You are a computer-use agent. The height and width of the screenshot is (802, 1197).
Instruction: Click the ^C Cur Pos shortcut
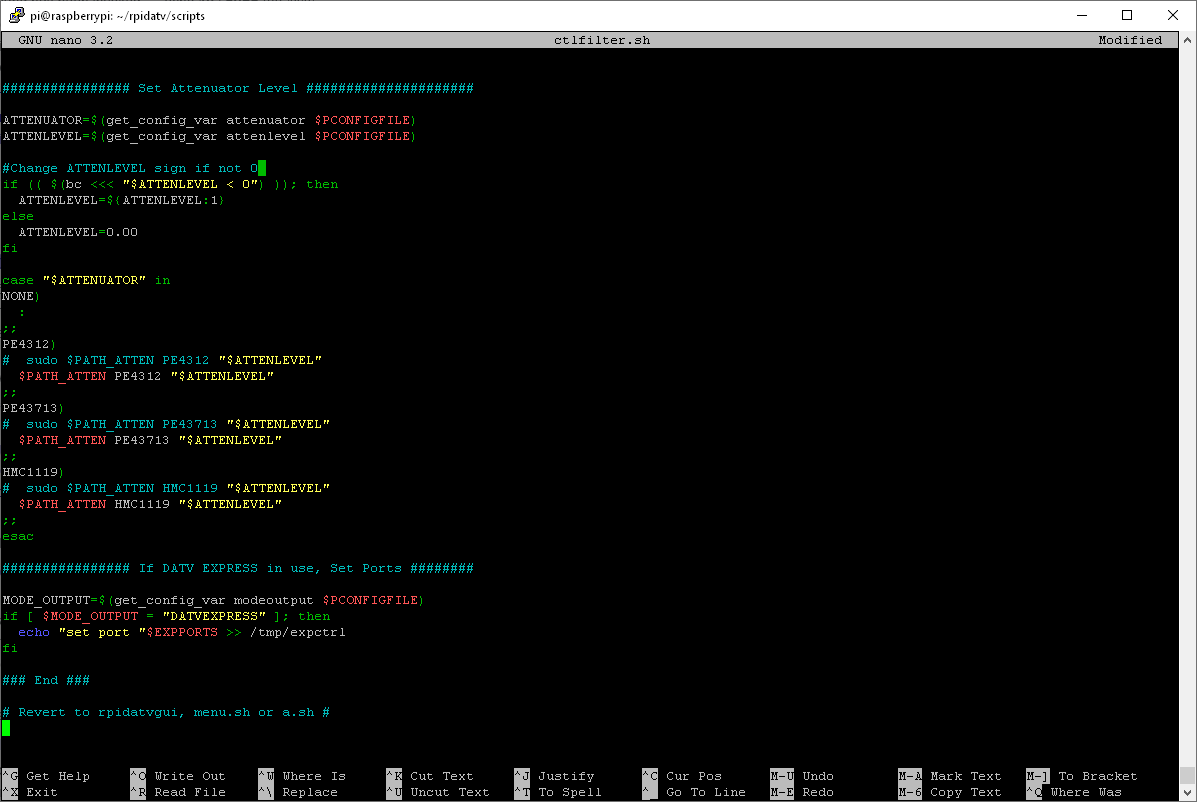click(682, 776)
